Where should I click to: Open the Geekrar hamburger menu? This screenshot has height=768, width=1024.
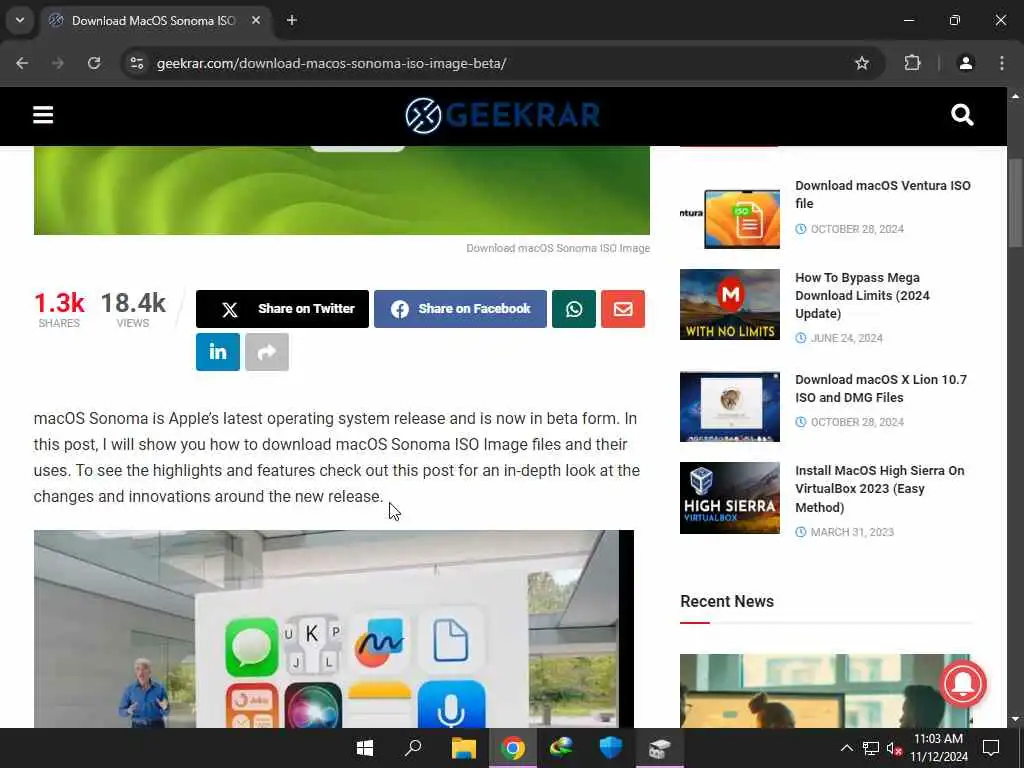point(43,115)
